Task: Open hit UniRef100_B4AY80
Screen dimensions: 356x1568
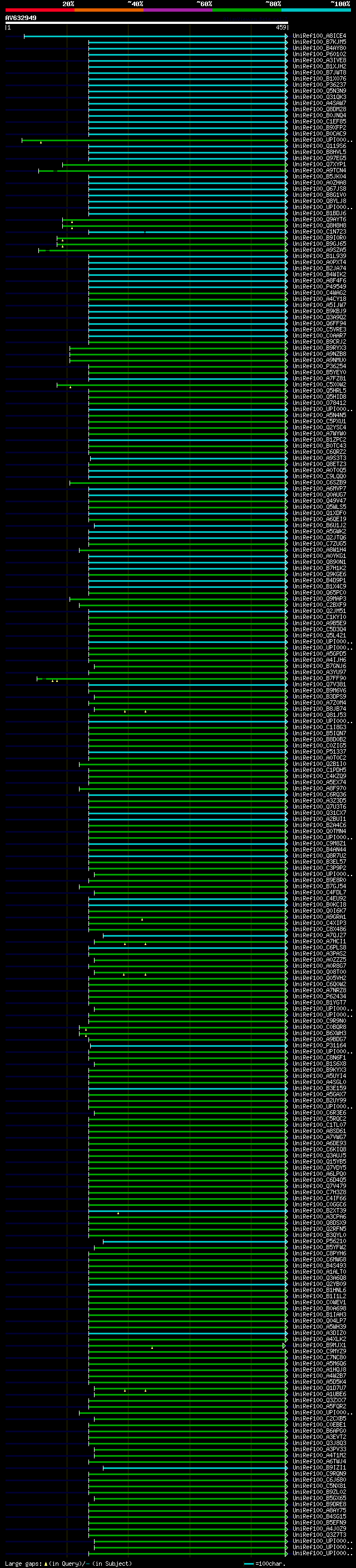Action: pyautogui.click(x=319, y=48)
